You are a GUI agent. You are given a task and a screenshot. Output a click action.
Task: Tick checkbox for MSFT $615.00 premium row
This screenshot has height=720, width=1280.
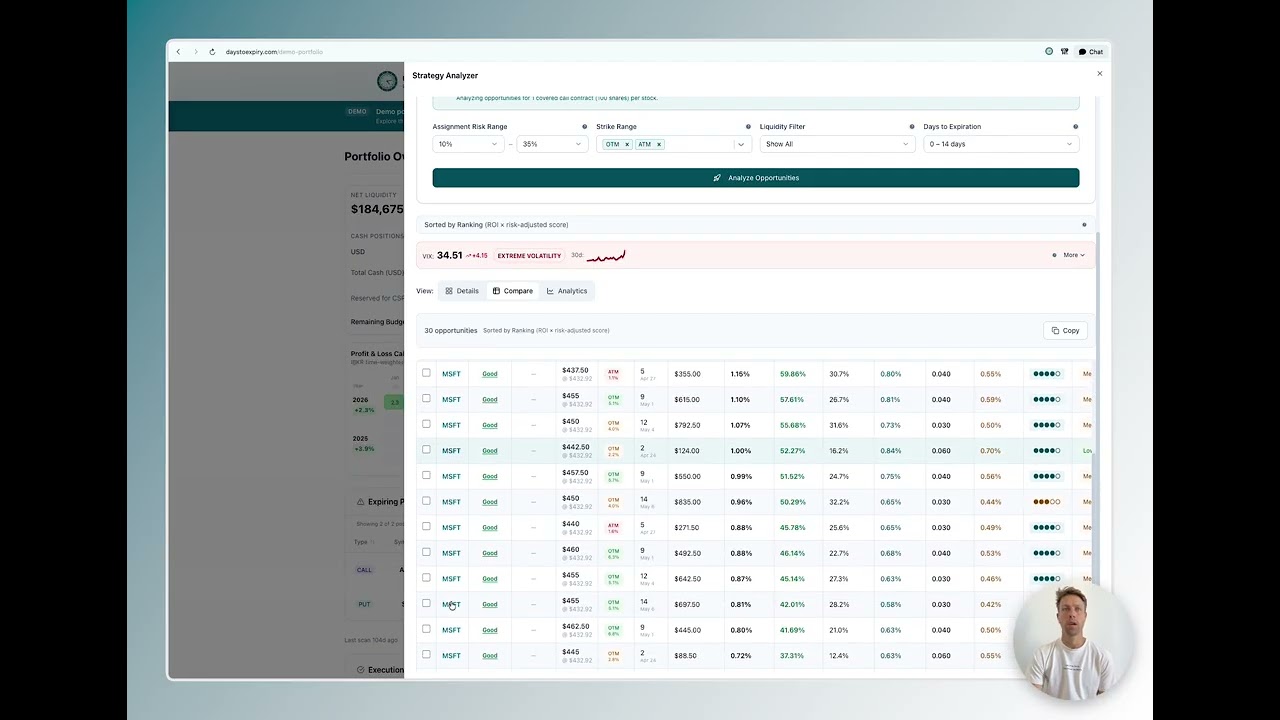[x=426, y=399]
